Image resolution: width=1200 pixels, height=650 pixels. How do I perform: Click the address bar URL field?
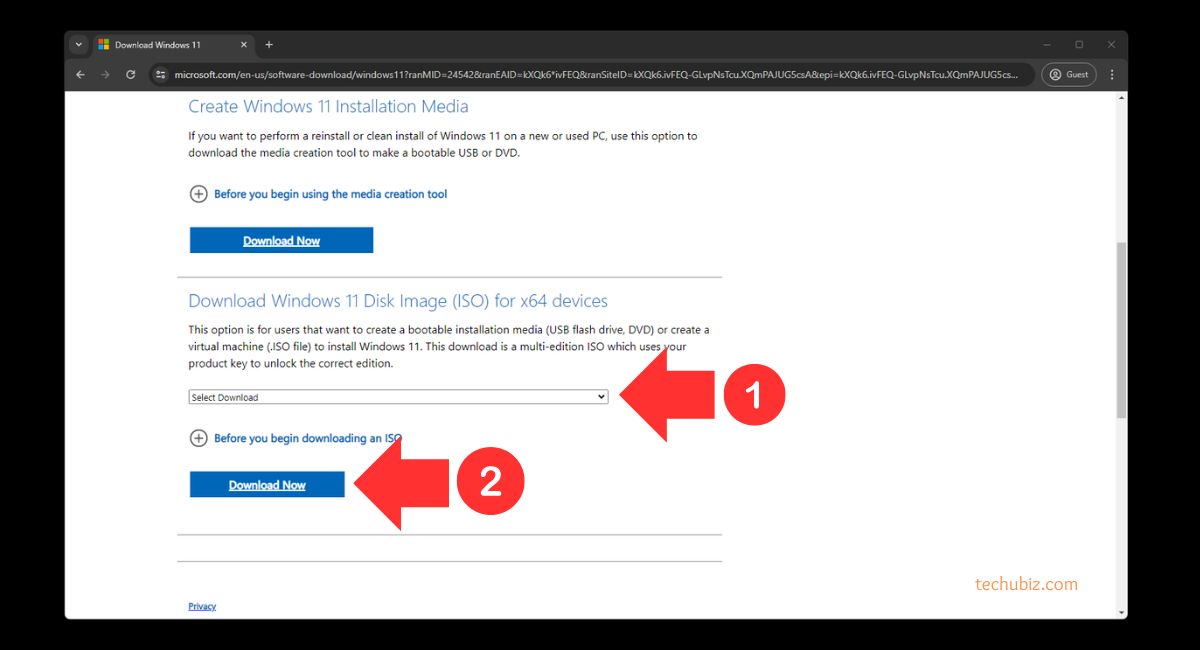click(x=590, y=75)
